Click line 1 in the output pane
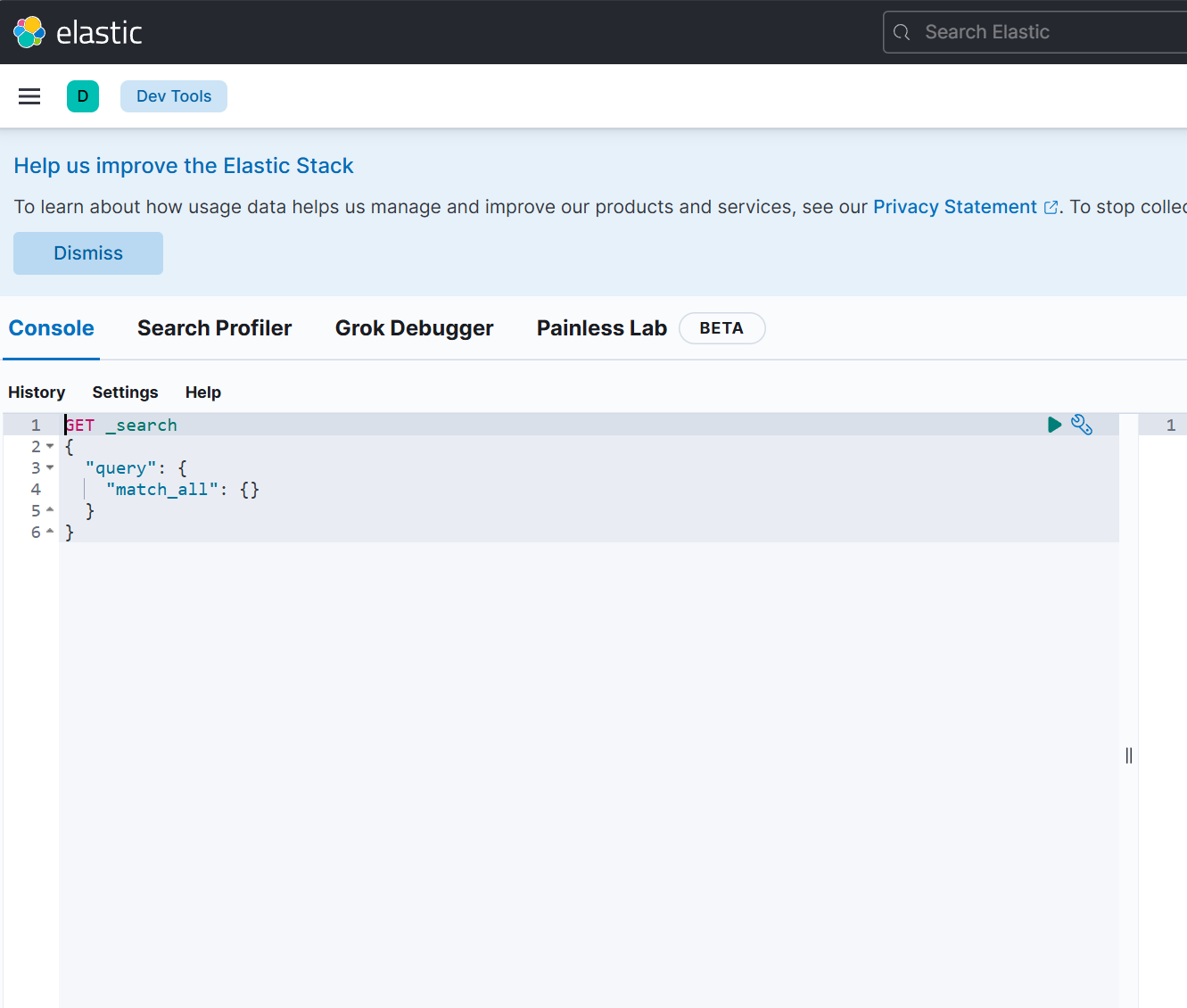The width and height of the screenshot is (1187, 1008). tap(1171, 426)
